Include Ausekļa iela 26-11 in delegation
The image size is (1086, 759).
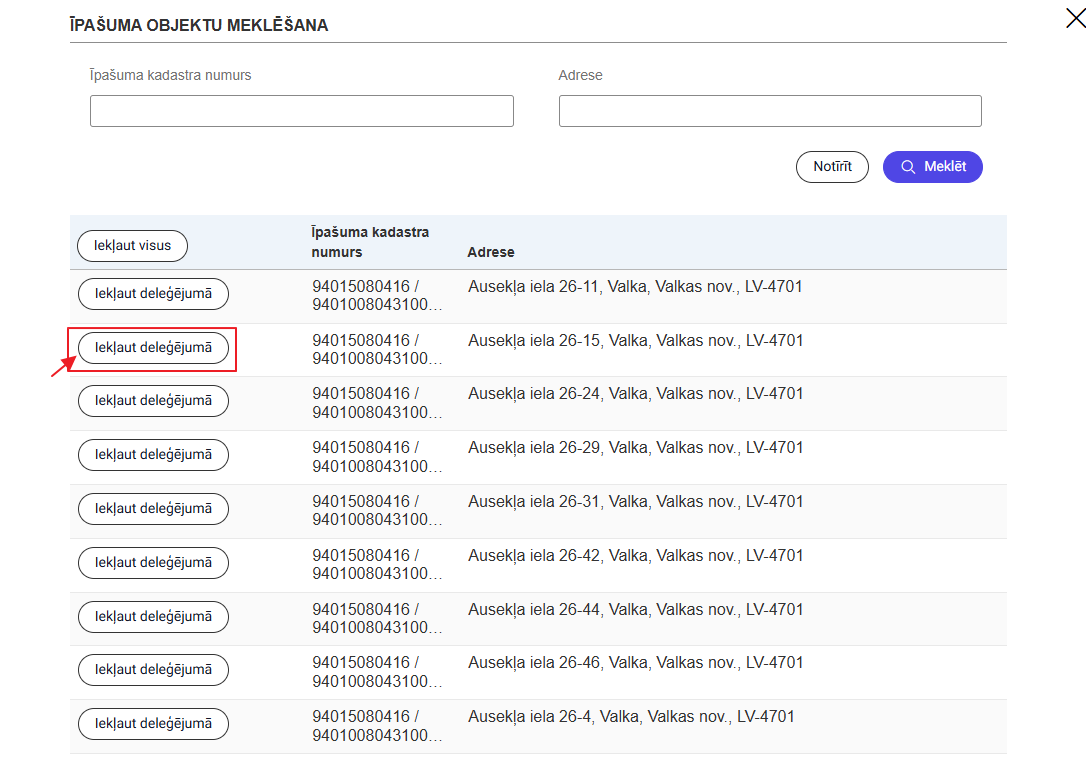pyautogui.click(x=153, y=294)
